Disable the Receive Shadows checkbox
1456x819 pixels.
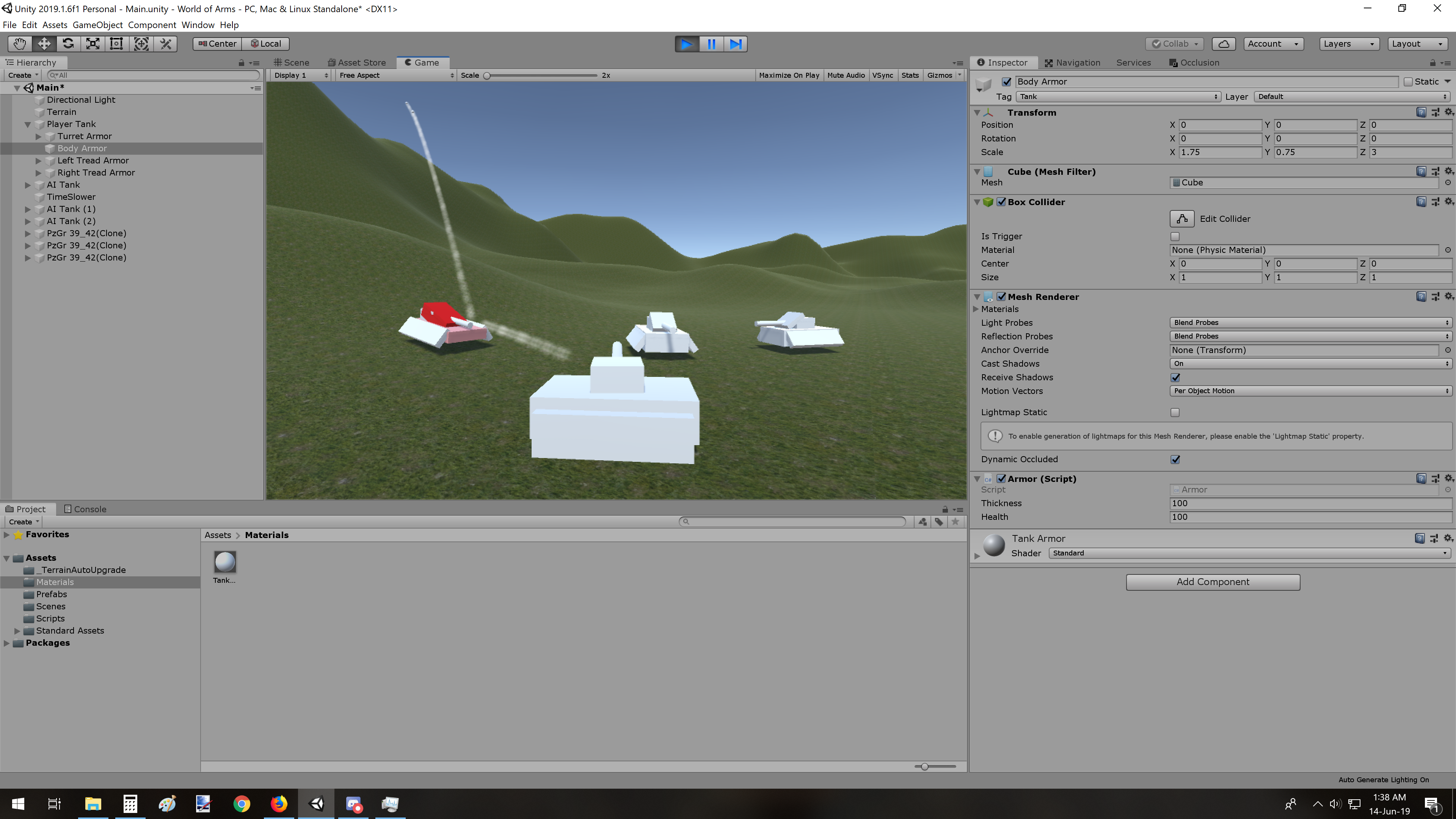tap(1175, 377)
